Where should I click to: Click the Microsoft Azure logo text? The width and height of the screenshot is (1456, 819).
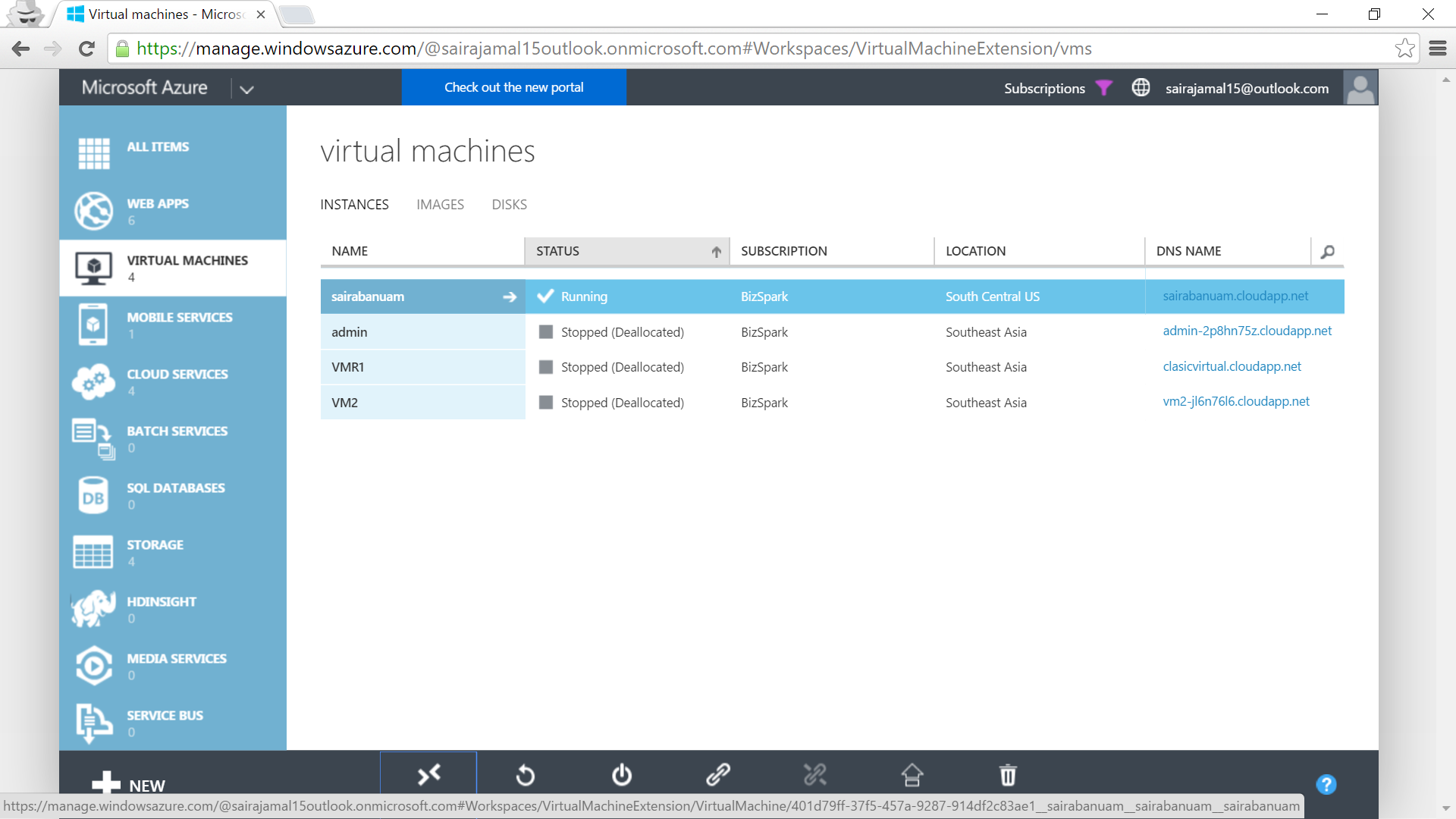click(x=144, y=87)
